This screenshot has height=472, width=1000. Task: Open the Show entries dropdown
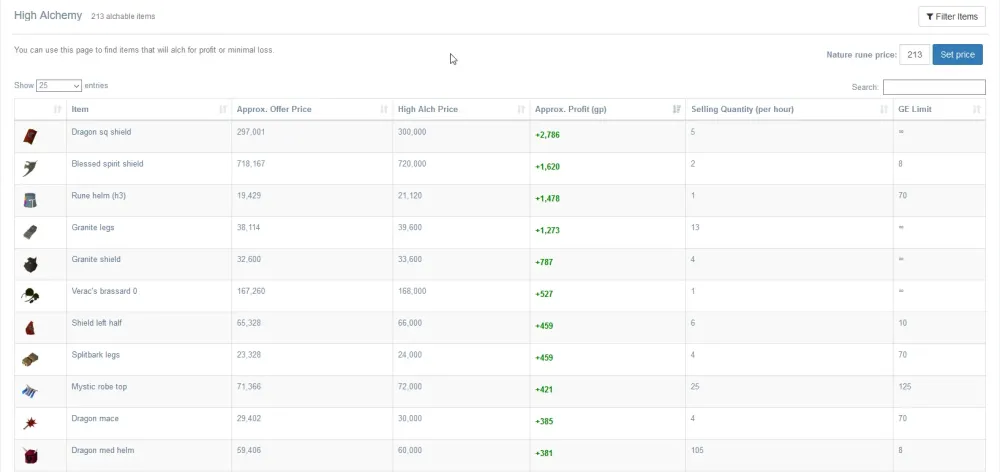59,85
